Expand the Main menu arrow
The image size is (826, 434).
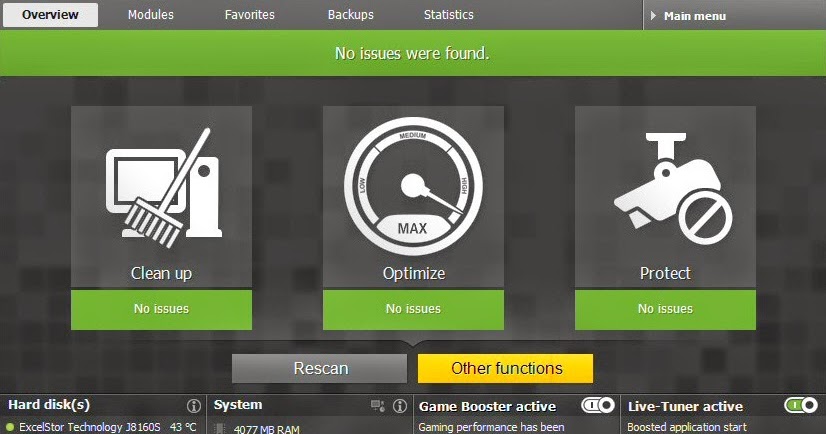653,16
